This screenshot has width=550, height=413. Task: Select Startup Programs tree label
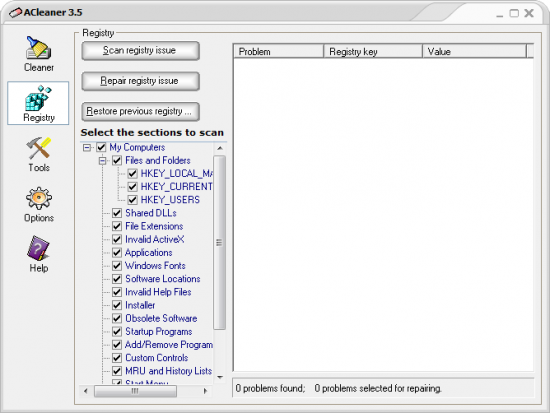point(159,332)
